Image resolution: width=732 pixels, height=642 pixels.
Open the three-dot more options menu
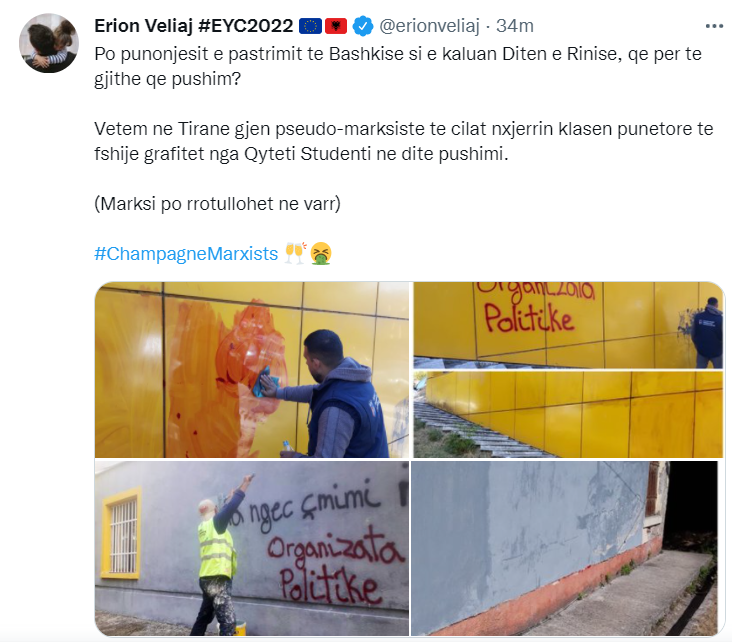coord(714,26)
